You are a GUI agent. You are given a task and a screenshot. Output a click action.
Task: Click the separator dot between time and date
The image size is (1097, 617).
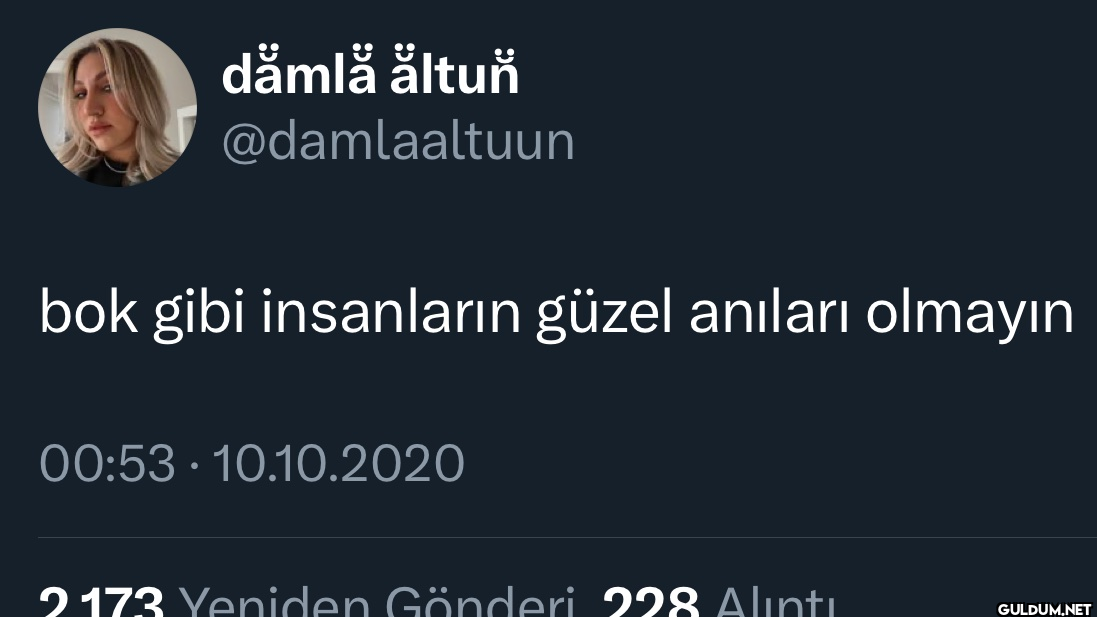pos(194,464)
